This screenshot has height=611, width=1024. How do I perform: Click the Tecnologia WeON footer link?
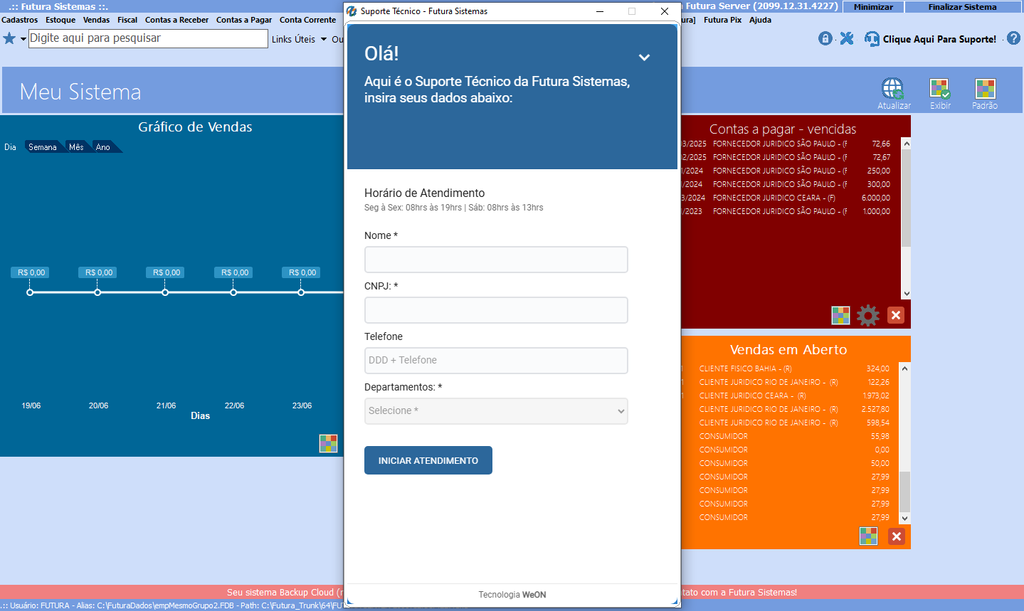pos(512,595)
